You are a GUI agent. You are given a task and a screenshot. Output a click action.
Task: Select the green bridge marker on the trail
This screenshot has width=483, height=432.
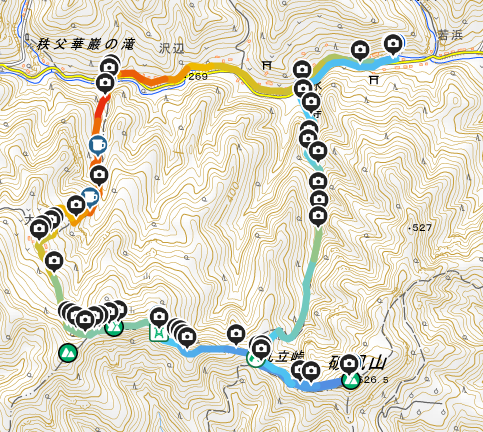coord(159,332)
